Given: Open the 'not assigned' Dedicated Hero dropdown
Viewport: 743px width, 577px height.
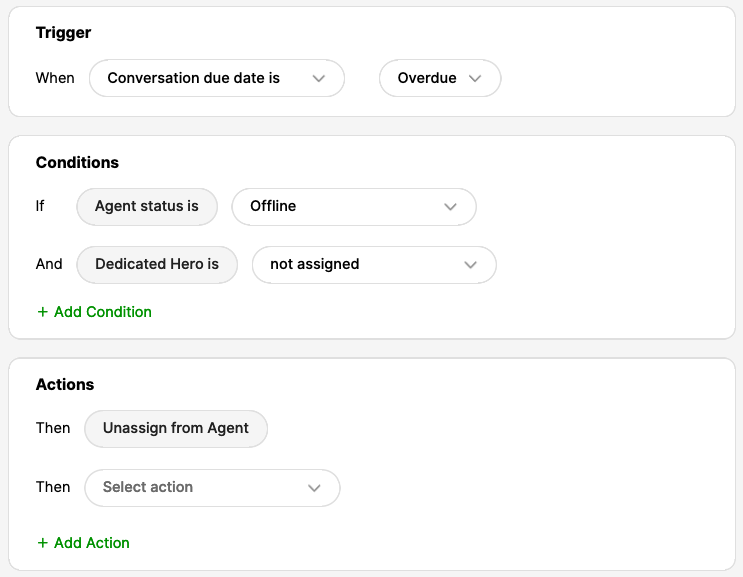Looking at the screenshot, I should (x=374, y=264).
